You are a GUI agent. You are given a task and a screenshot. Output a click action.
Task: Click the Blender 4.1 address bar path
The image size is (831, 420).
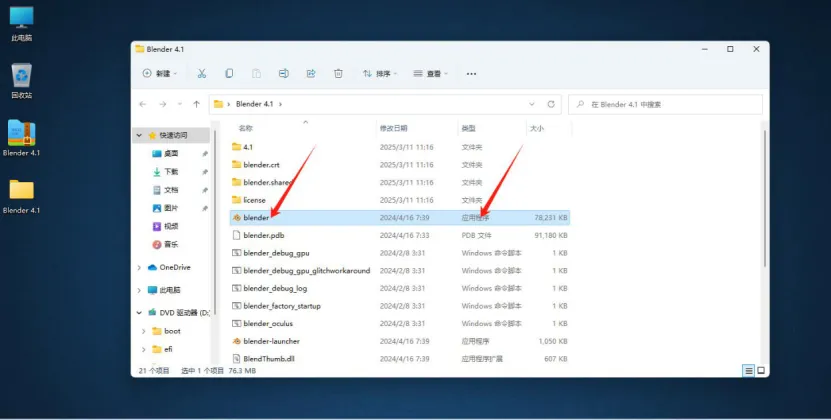[254, 104]
